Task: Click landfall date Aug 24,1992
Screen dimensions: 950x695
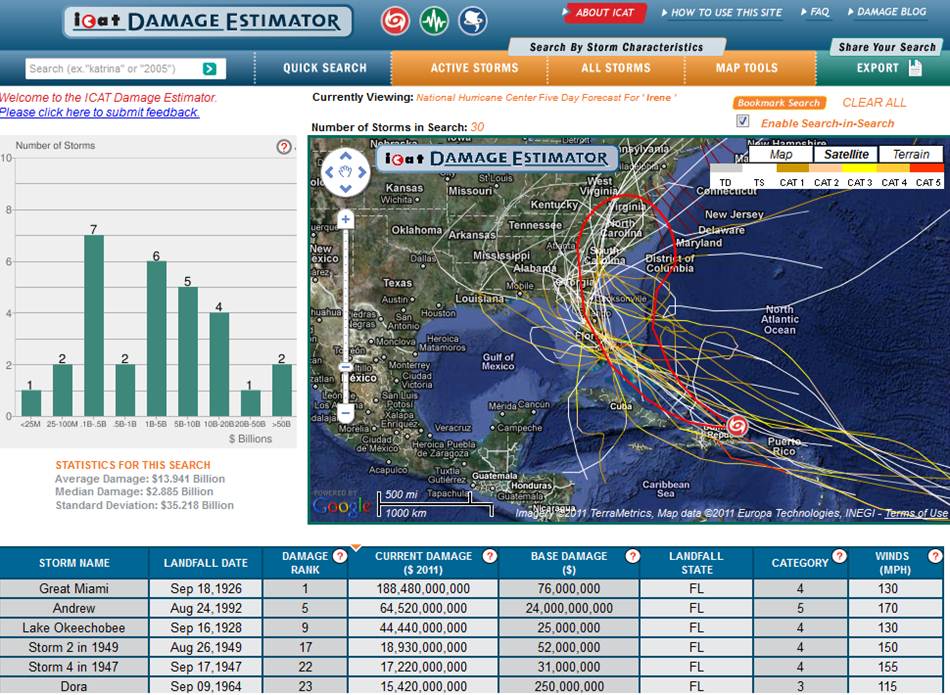Action: pos(206,608)
